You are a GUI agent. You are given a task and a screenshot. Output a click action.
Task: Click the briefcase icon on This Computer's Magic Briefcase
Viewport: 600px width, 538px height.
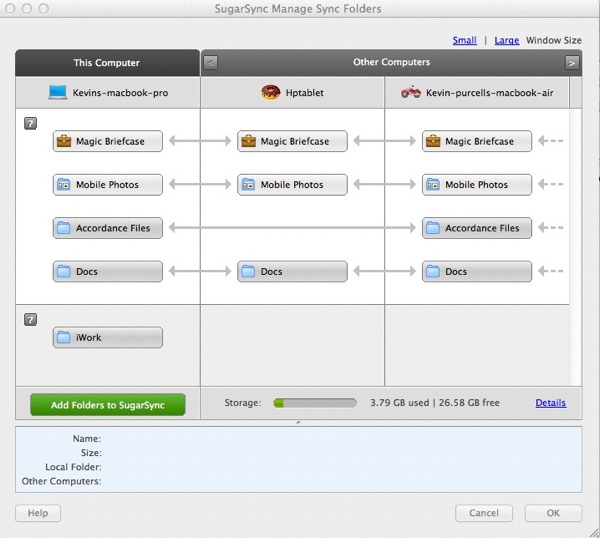point(64,141)
